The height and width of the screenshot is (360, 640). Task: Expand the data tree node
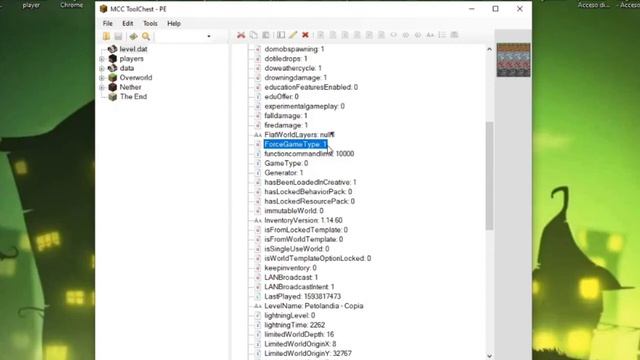click(x=102, y=68)
